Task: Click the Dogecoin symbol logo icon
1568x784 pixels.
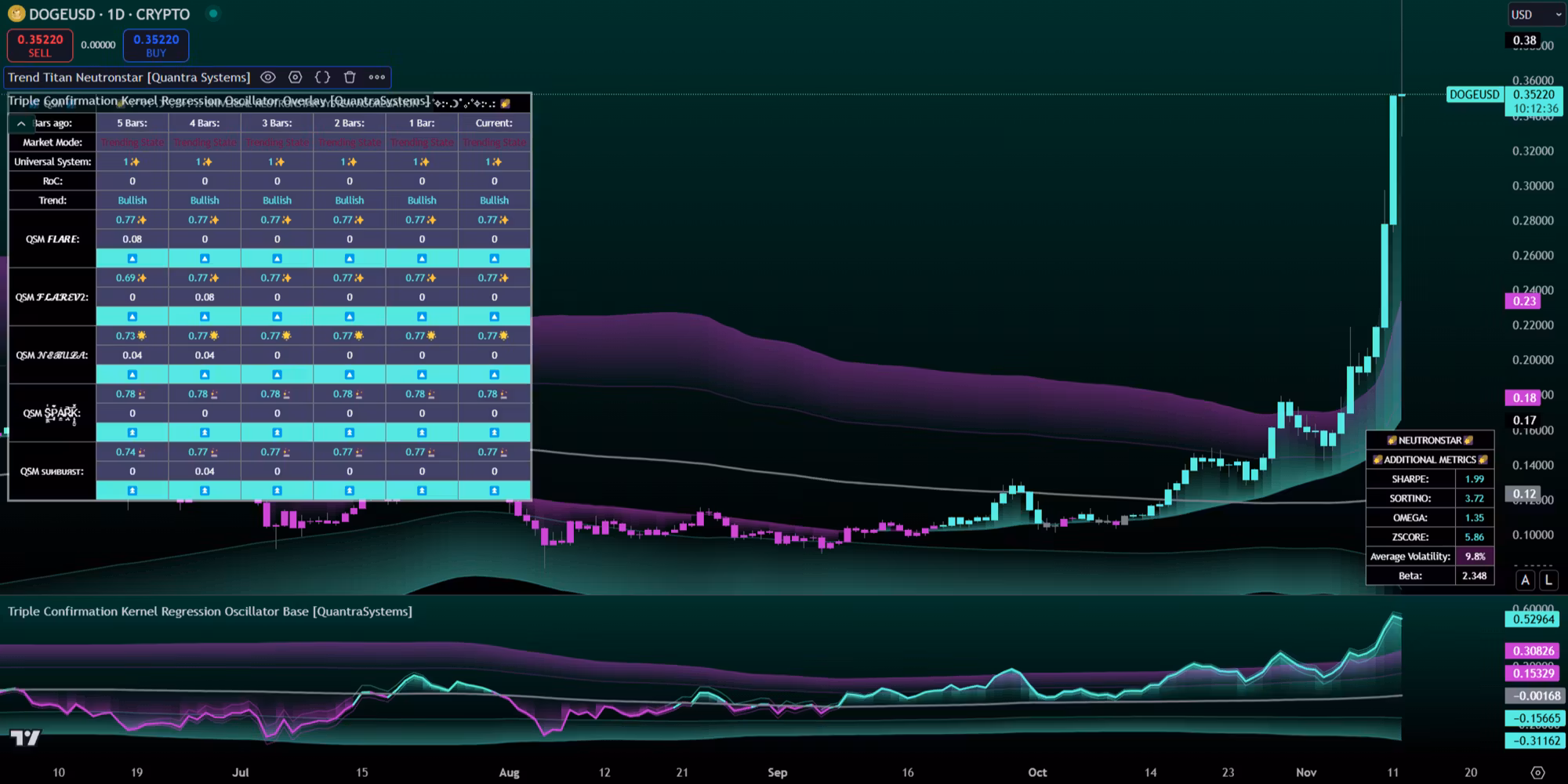Action: (16, 14)
